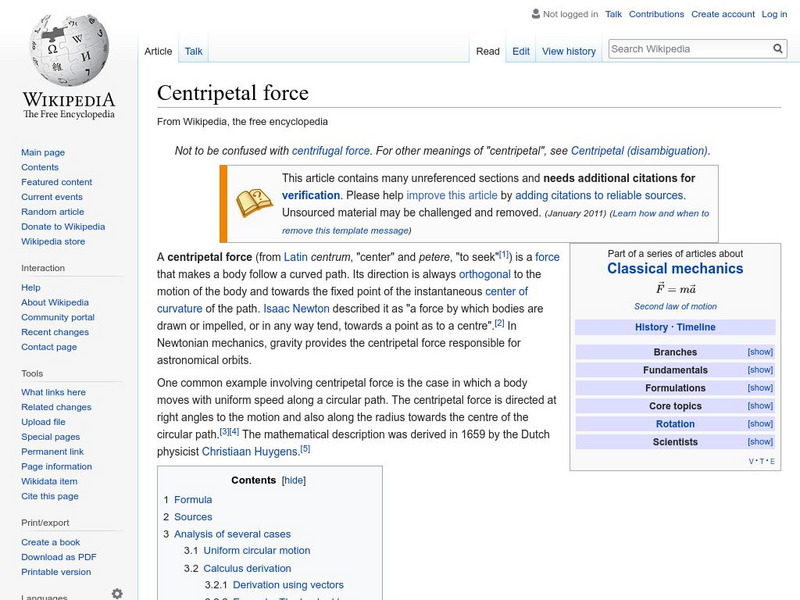Expand the Core topics section with show
The height and width of the screenshot is (600, 800).
pos(760,406)
